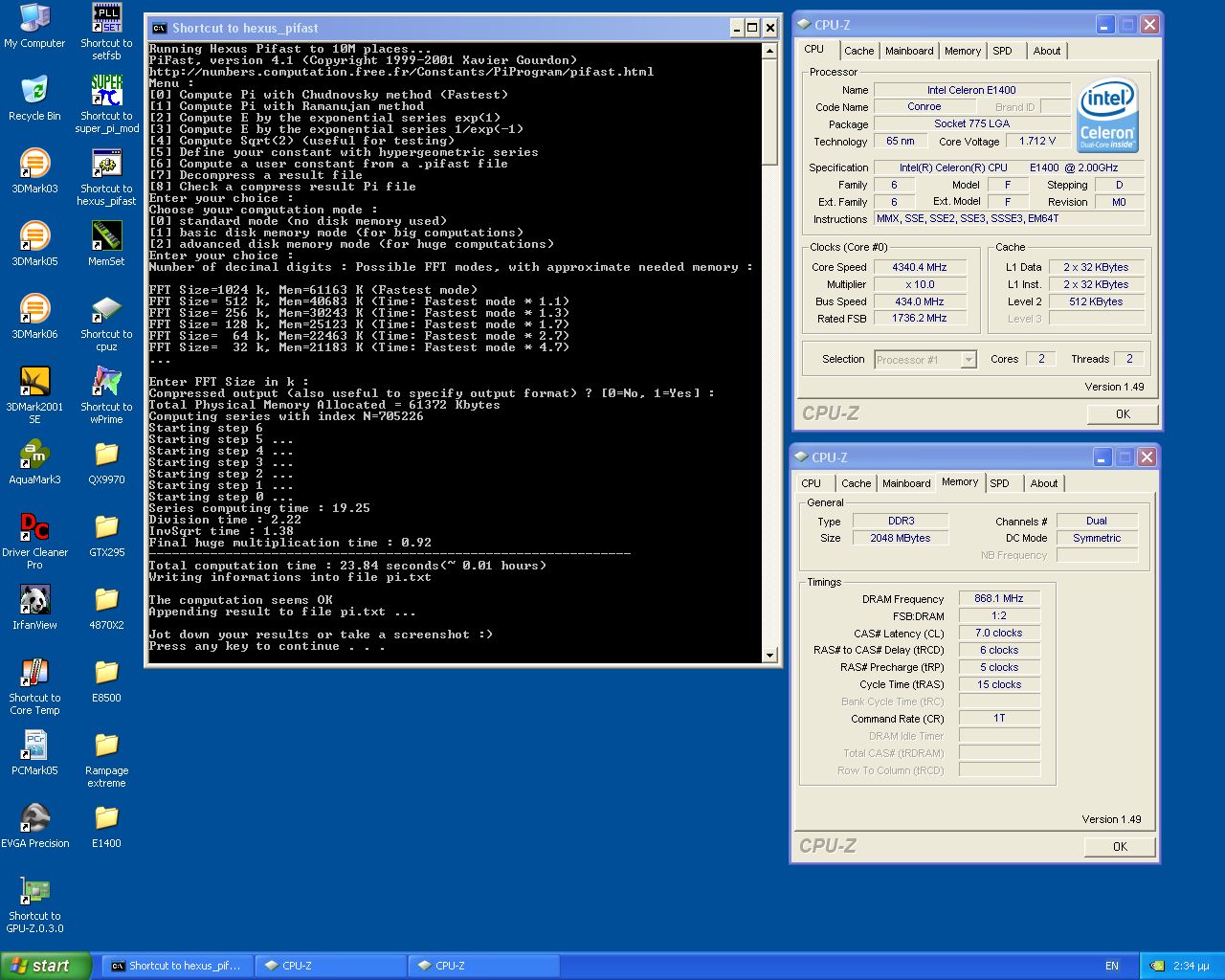Click OK in the upper CPU-Z window

1123,414
